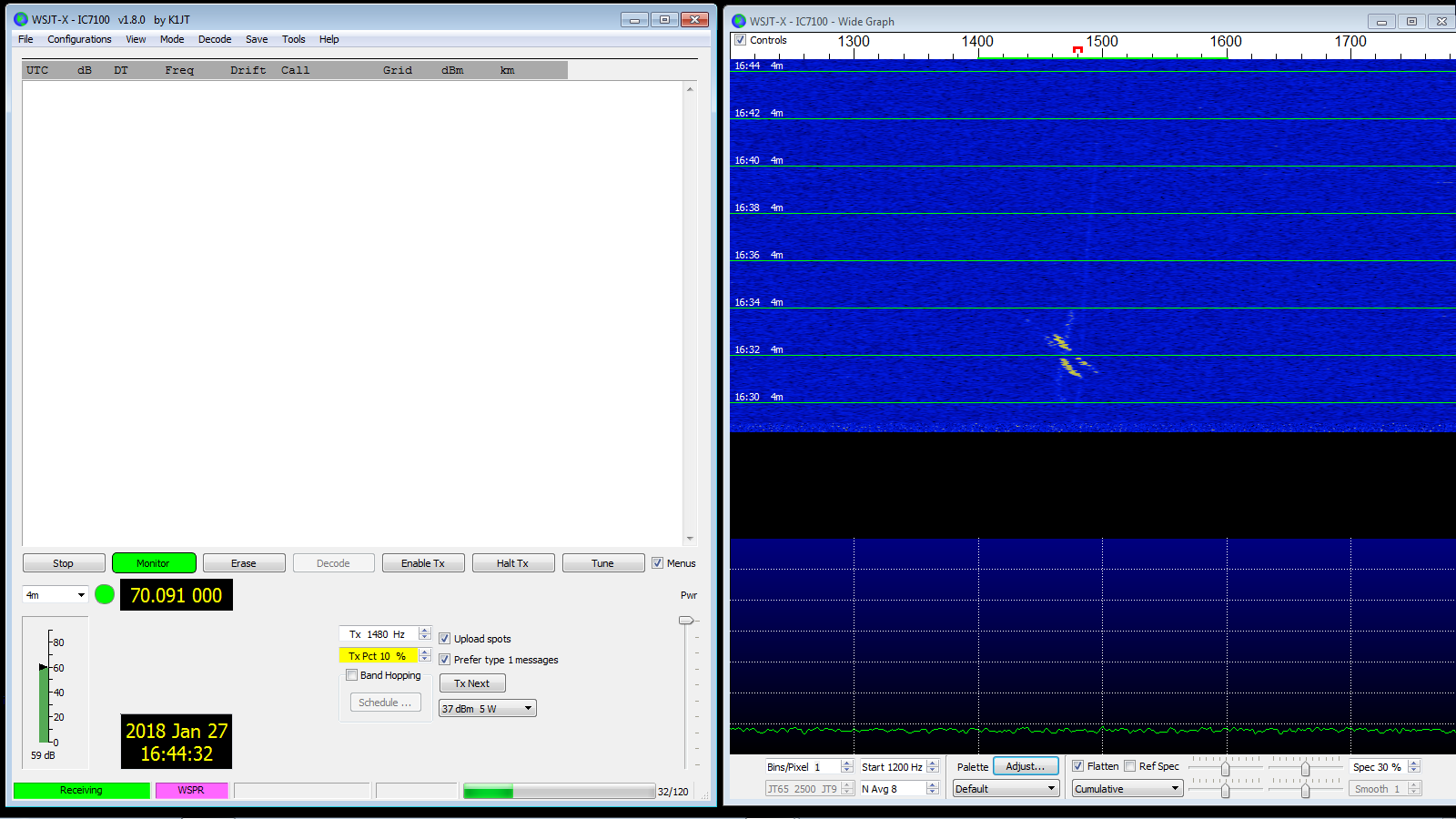The height and width of the screenshot is (819, 1456).
Task: Click the Pwr vertical slider handle
Action: tap(686, 621)
